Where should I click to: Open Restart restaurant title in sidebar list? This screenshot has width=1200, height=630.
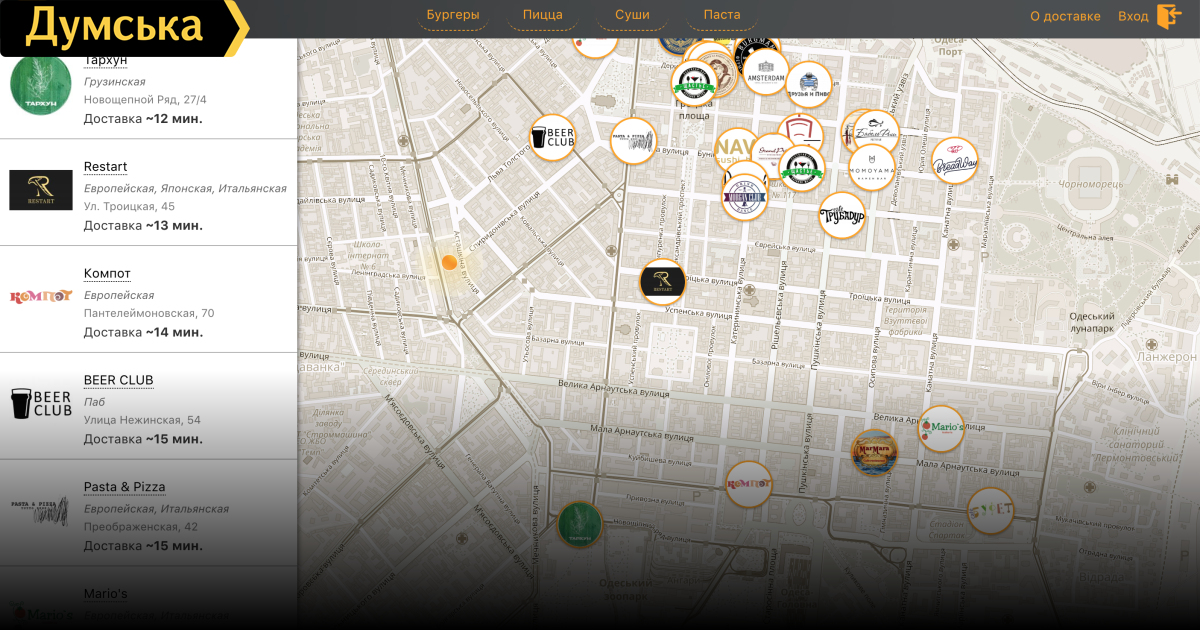tap(105, 167)
